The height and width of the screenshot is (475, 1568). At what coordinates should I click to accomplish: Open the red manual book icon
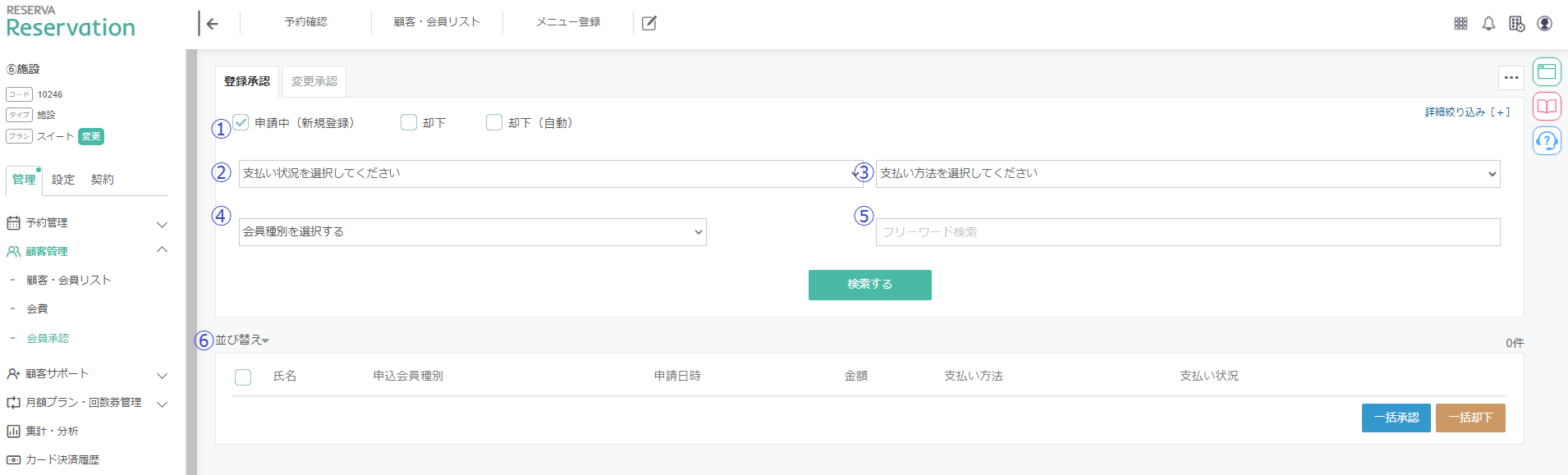coord(1547,107)
